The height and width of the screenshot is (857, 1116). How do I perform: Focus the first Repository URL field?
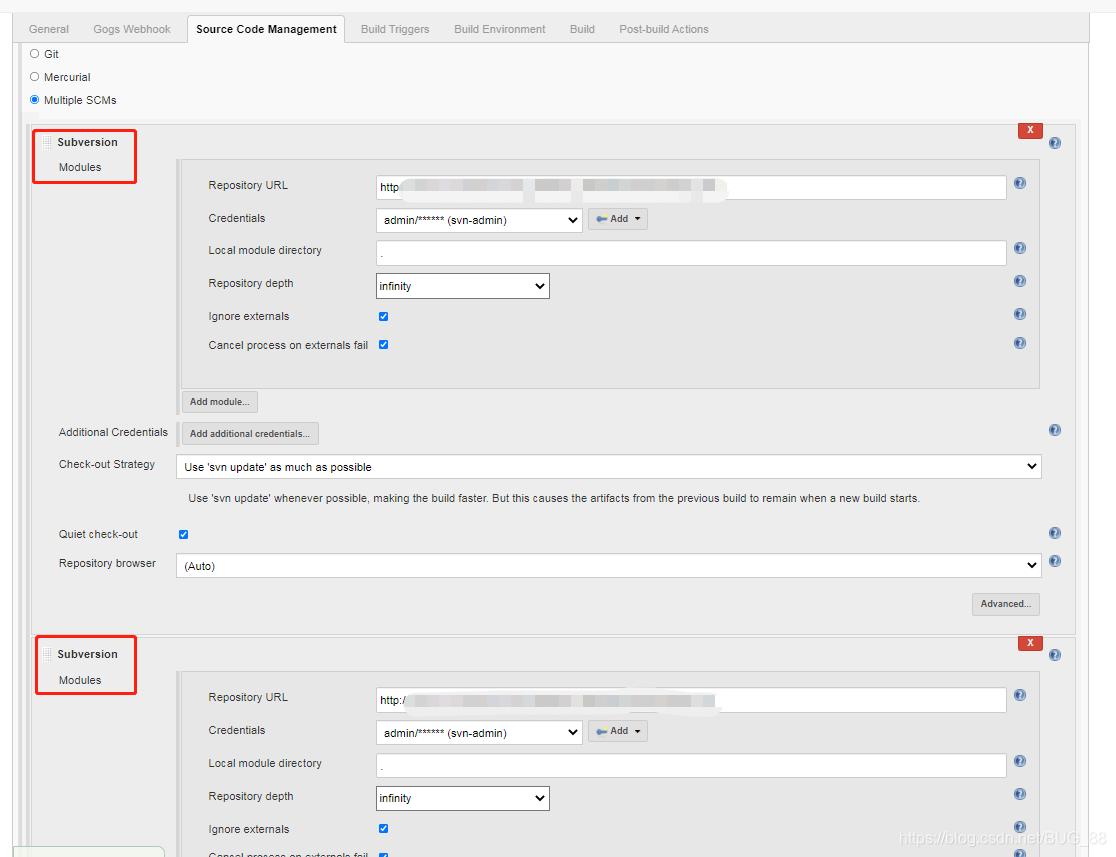[x=691, y=187]
